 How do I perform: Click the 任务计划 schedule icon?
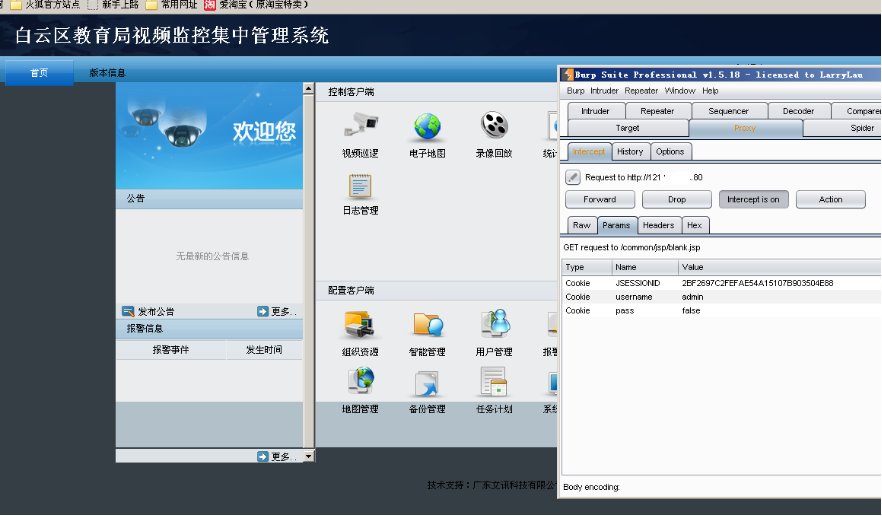(x=493, y=382)
